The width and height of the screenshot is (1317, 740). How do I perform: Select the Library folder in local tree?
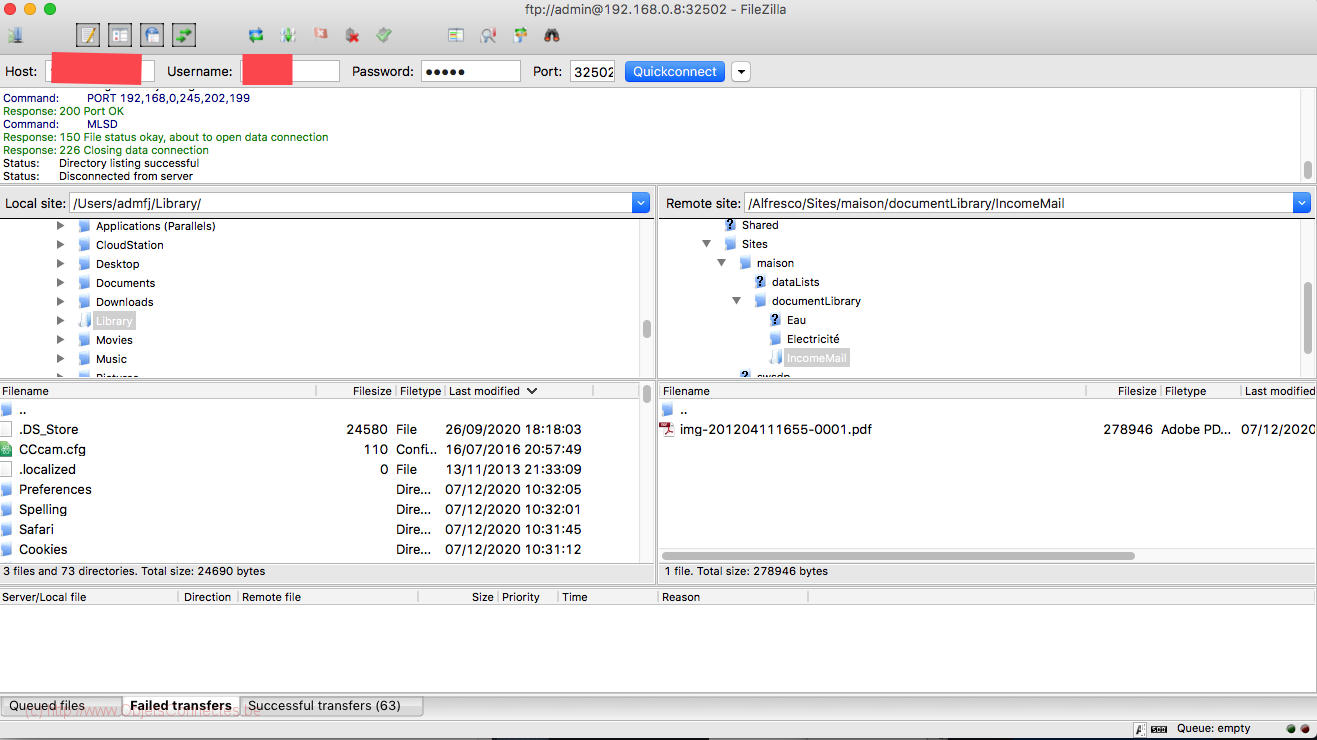click(114, 321)
